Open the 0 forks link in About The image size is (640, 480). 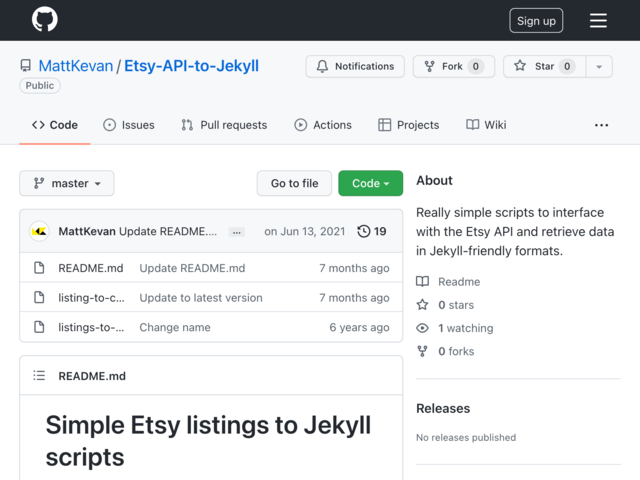pos(445,351)
